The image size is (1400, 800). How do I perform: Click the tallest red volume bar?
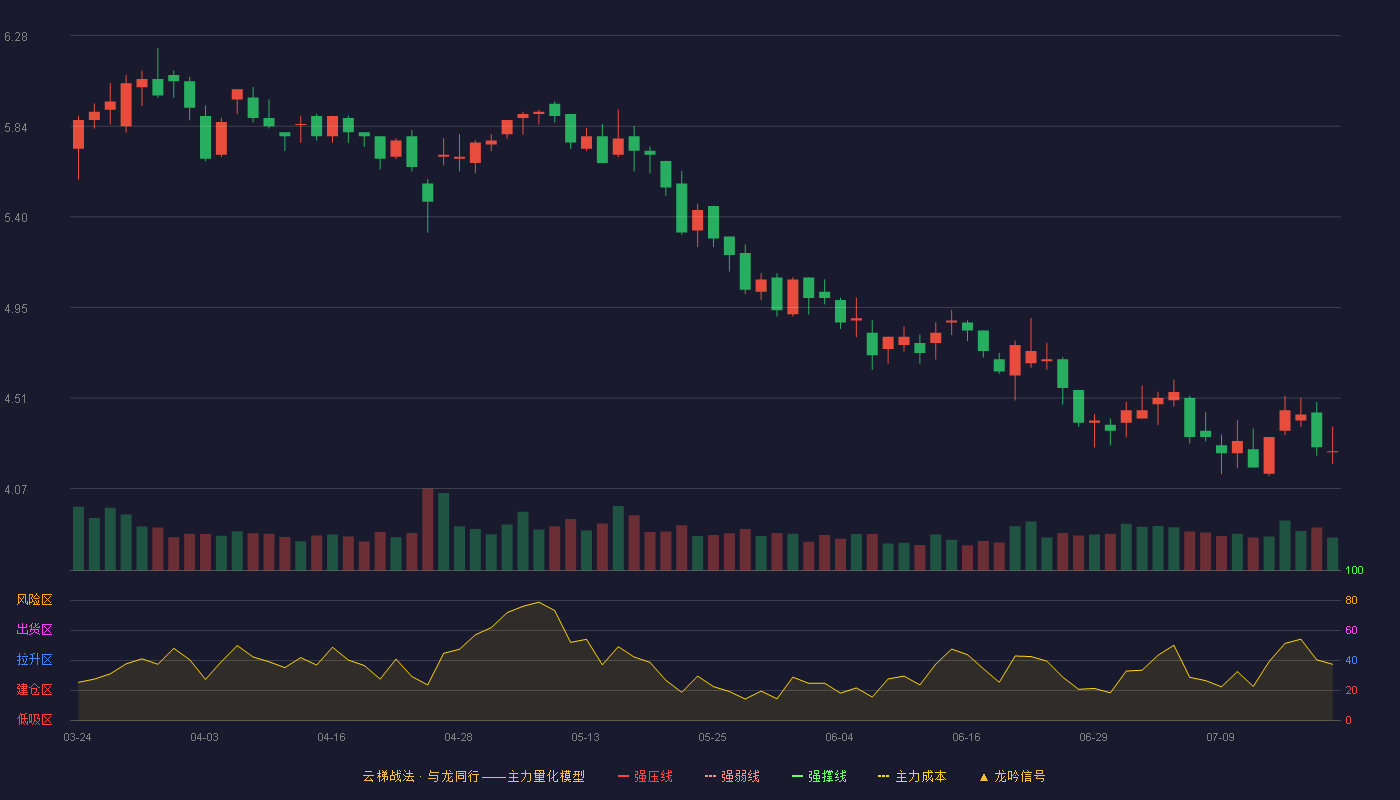[x=427, y=529]
